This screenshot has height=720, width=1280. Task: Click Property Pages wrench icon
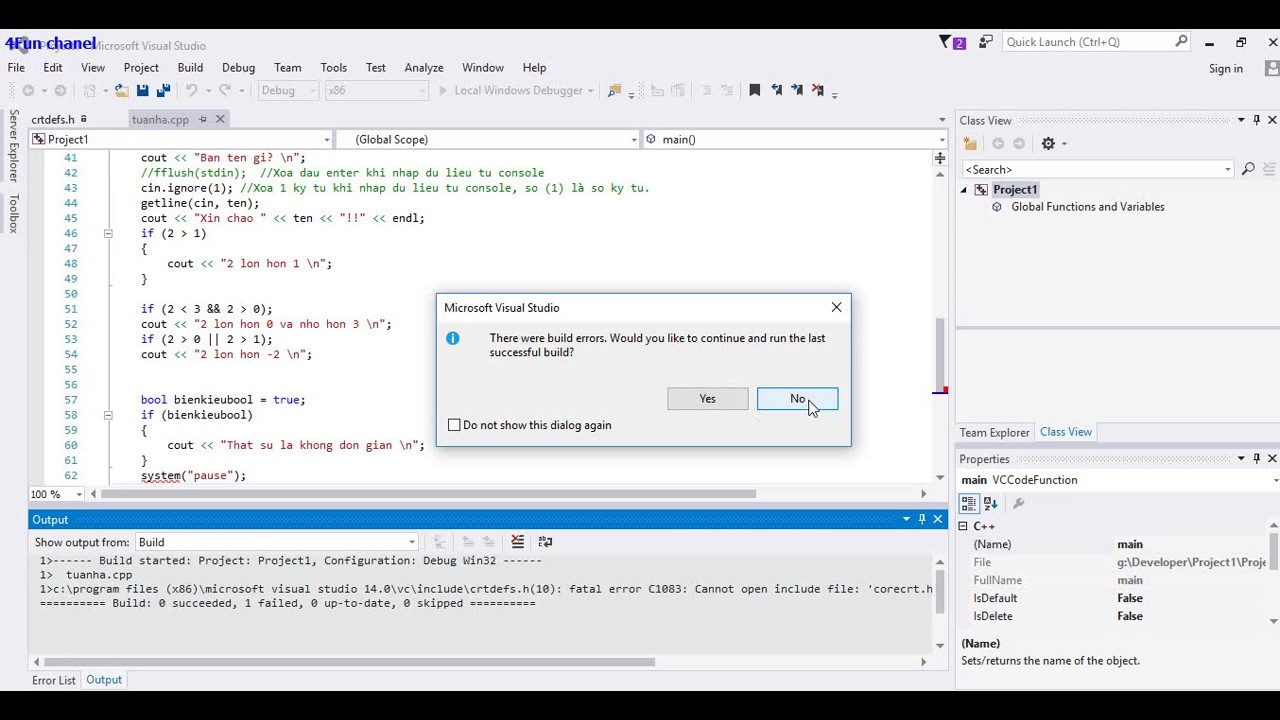tap(1018, 504)
